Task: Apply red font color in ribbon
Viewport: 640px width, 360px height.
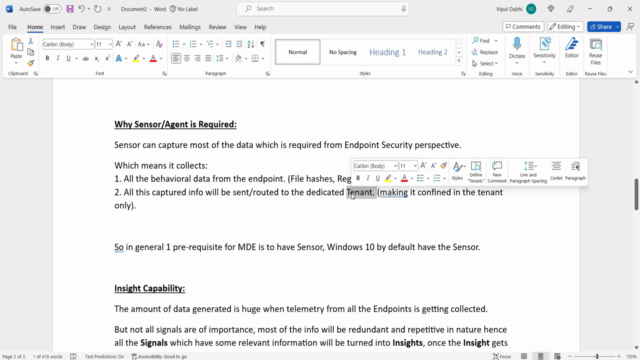Action: coord(153,59)
